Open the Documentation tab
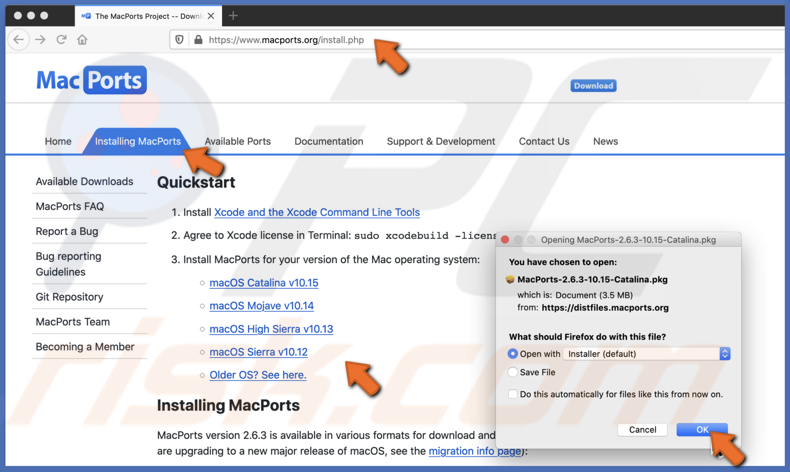The width and height of the screenshot is (790, 472). [329, 142]
